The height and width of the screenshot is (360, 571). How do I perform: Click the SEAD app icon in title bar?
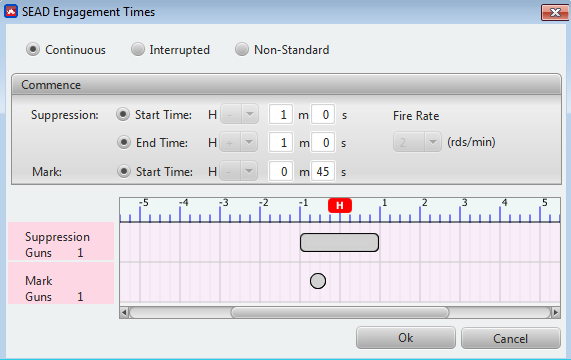11,12
